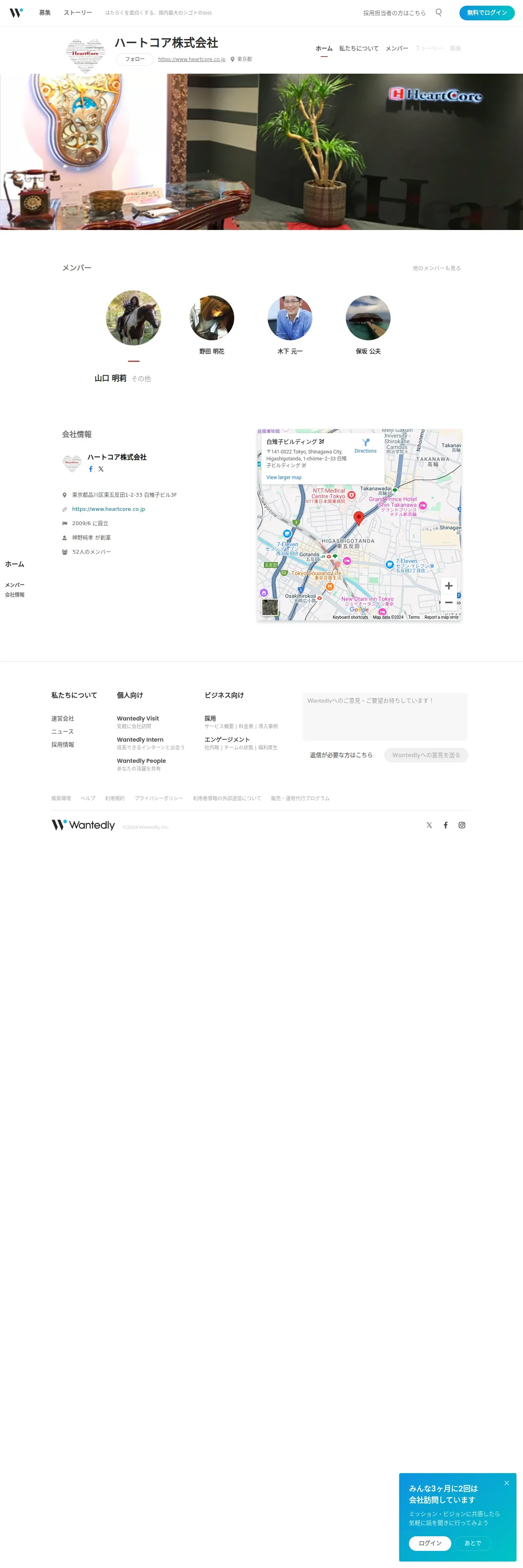Select the メンバー company tab
The height and width of the screenshot is (1568, 523).
pos(397,49)
